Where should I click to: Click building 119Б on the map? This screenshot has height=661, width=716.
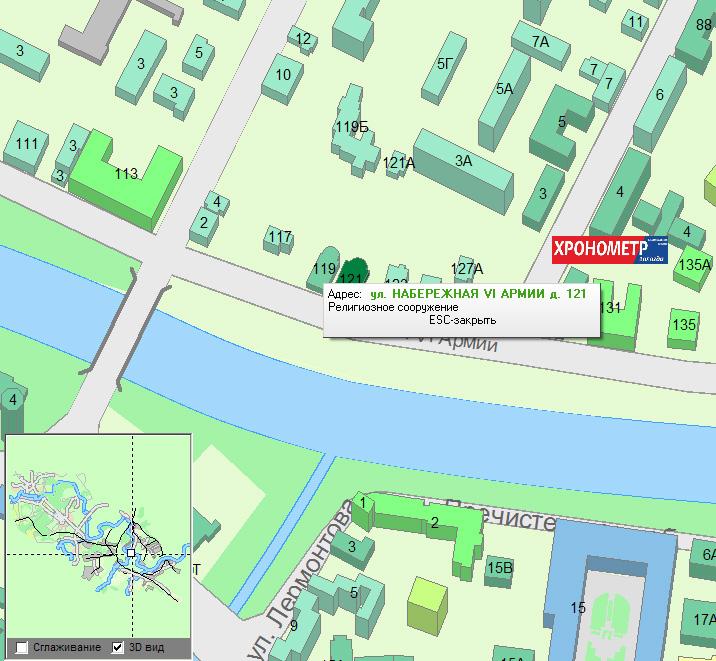pyautogui.click(x=352, y=127)
